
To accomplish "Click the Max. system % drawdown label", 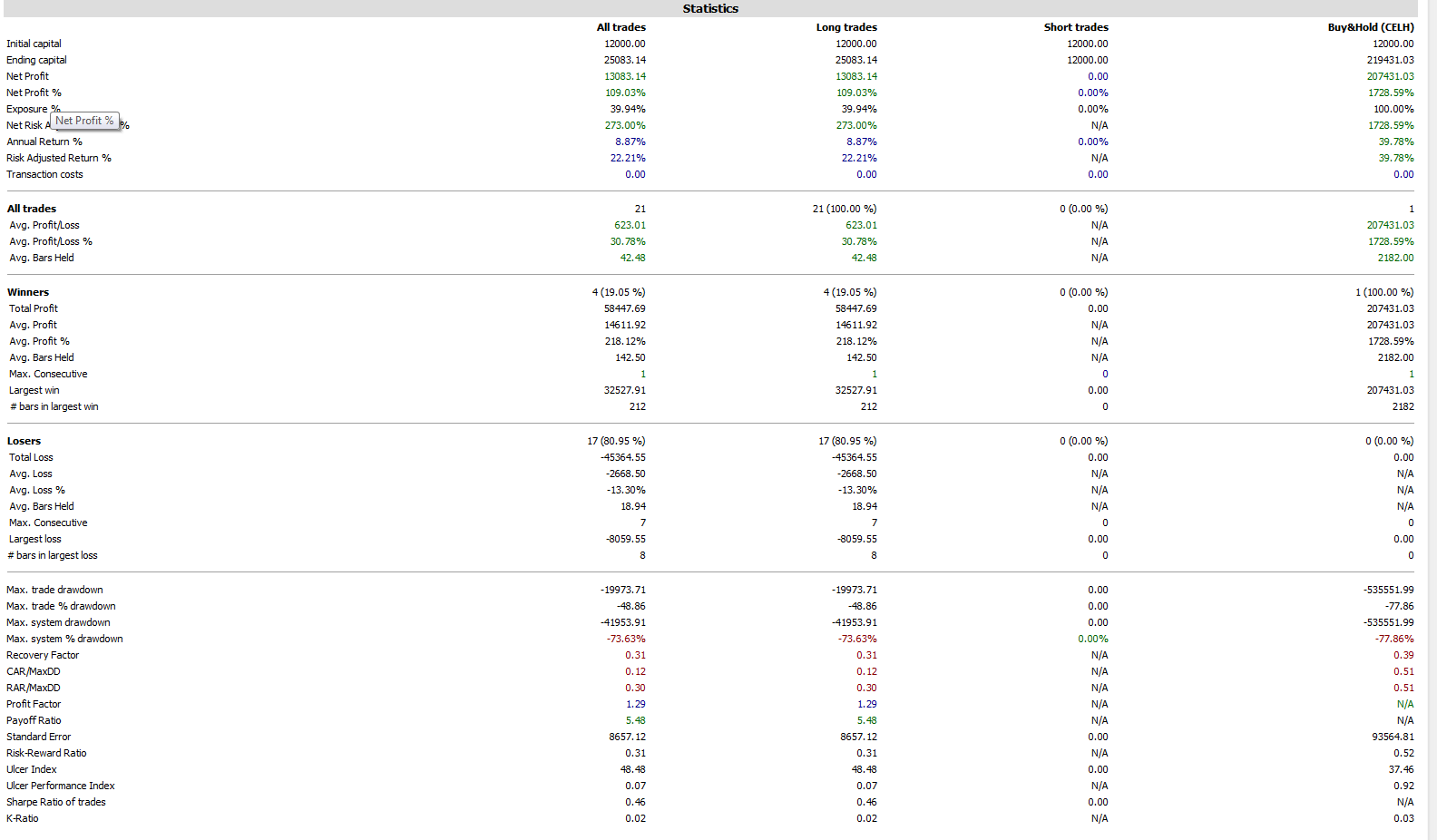I will coord(64,639).
